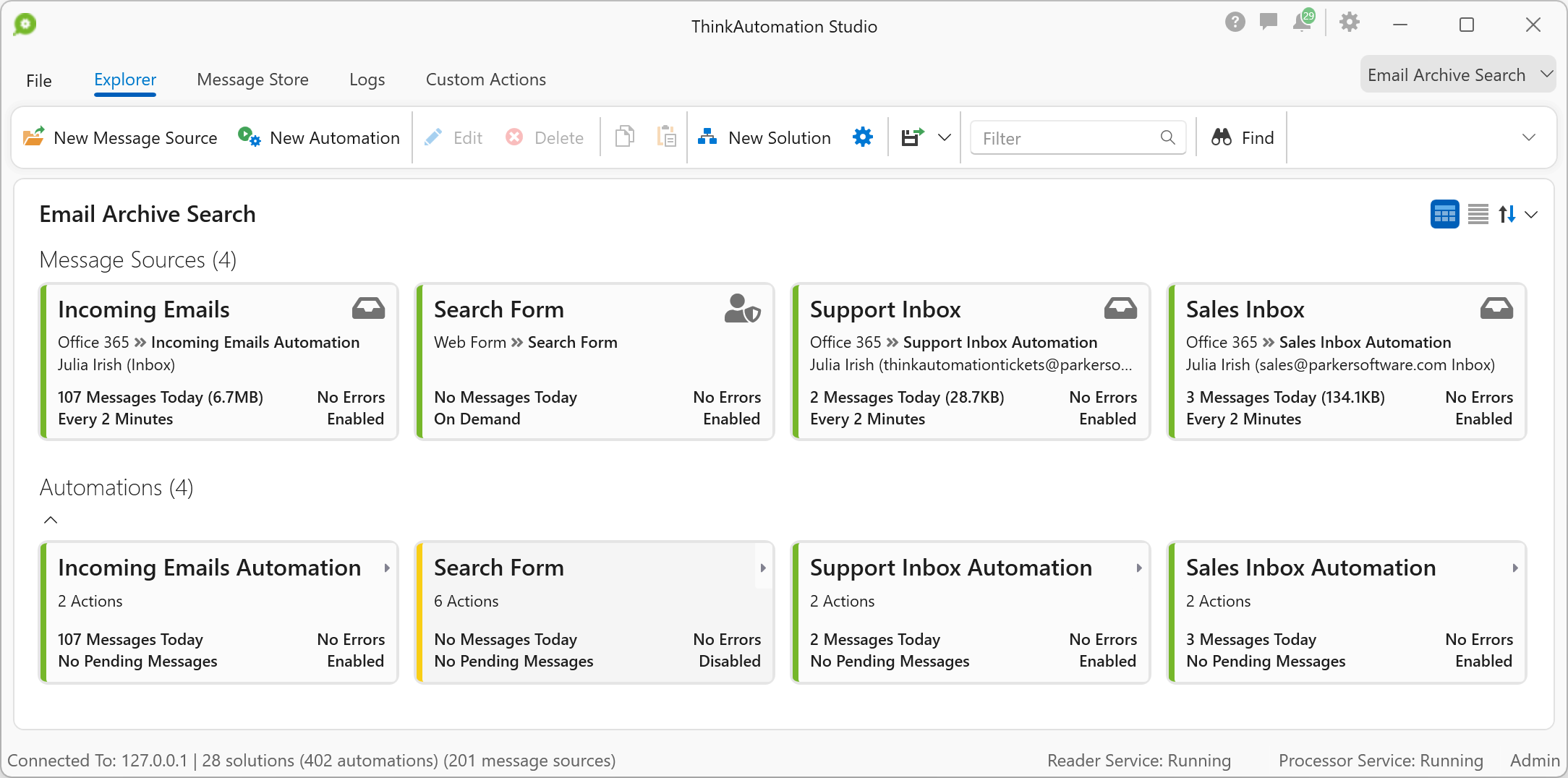Viewport: 1568px width, 778px height.
Task: Click the copy icon in toolbar
Action: [625, 137]
